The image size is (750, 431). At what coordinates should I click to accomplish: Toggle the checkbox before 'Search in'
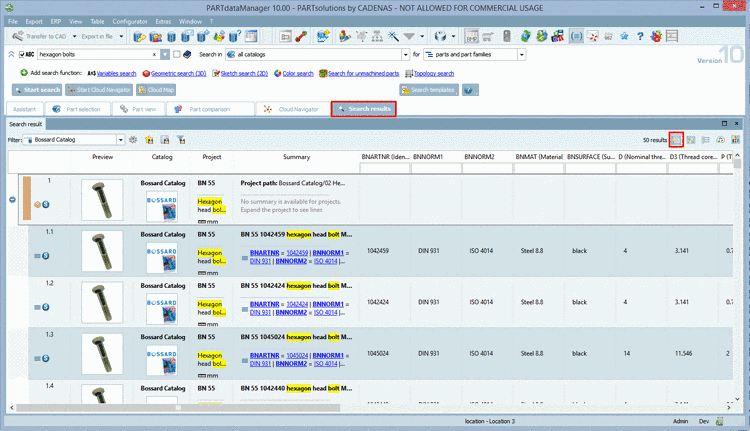coord(176,54)
